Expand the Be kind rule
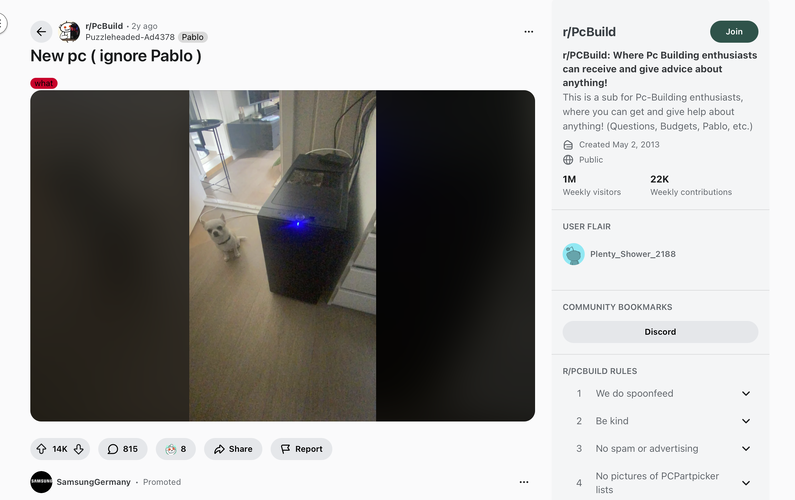This screenshot has width=795, height=500. 746,421
